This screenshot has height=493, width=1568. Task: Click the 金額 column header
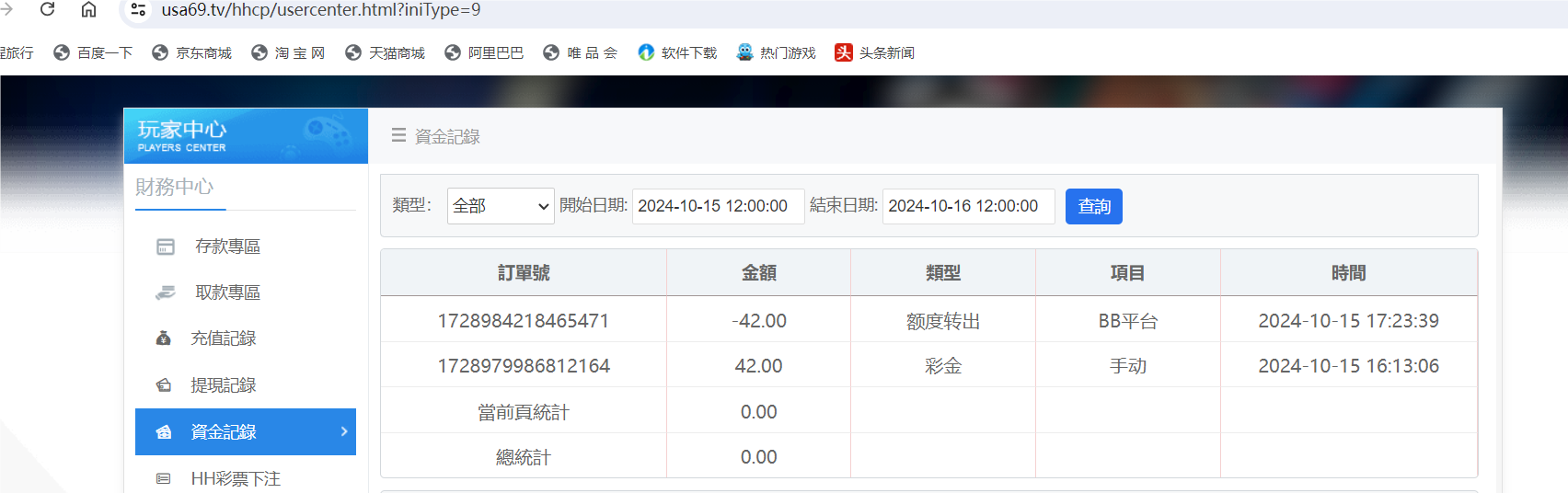(759, 273)
